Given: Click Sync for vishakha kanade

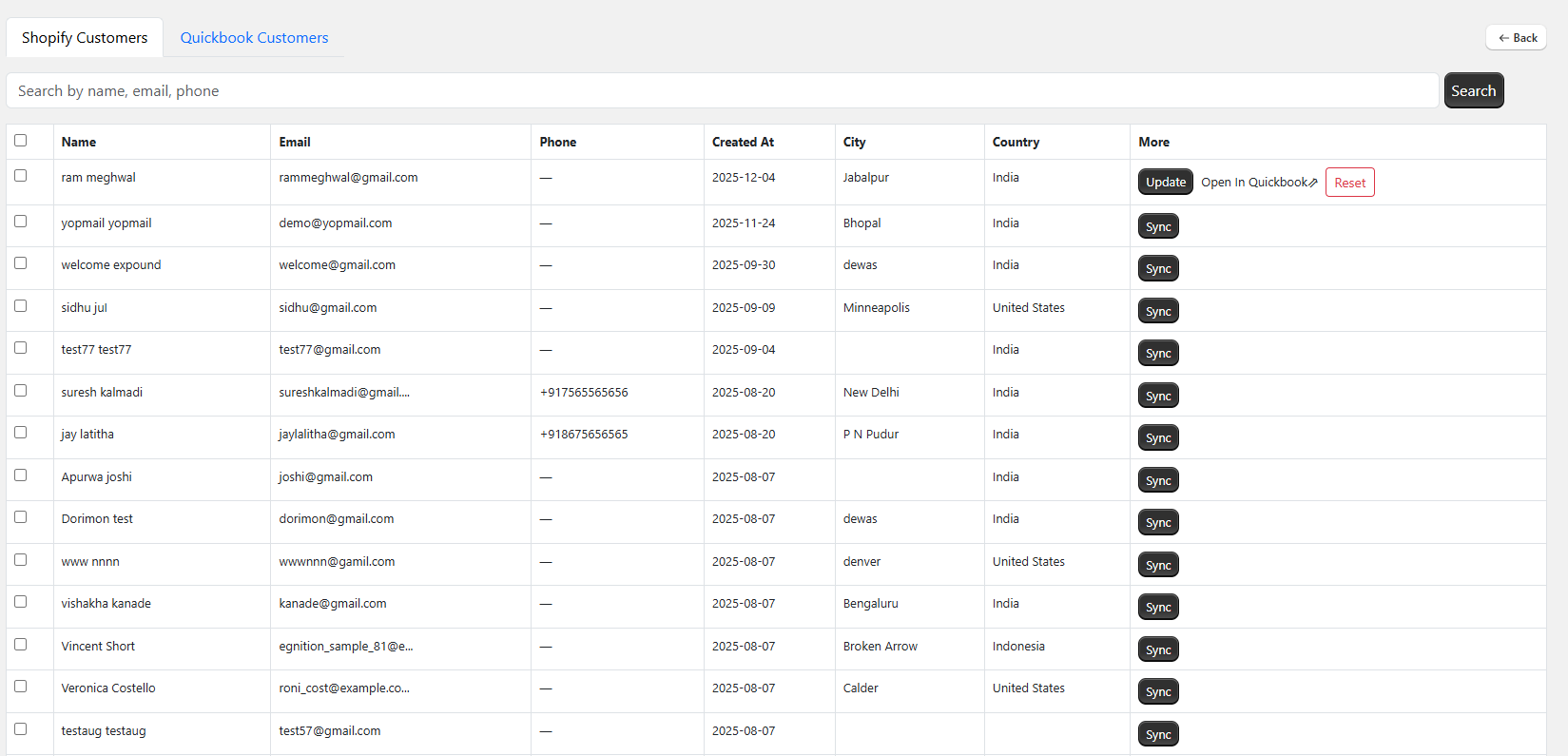Looking at the screenshot, I should pyautogui.click(x=1158, y=608).
